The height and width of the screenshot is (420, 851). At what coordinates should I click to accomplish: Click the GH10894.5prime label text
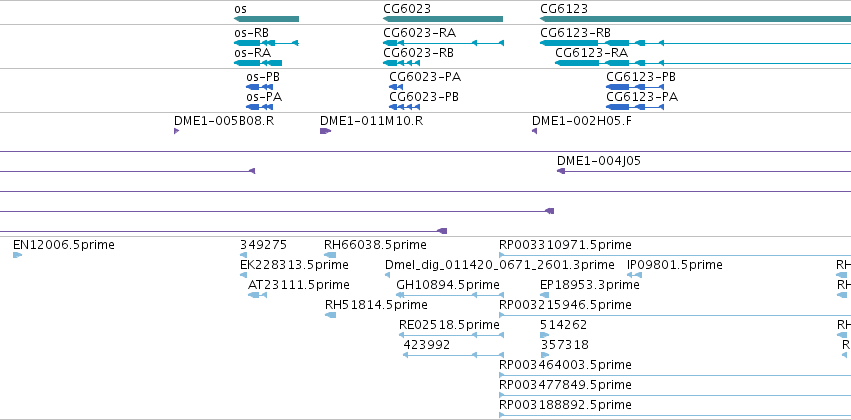click(x=448, y=285)
